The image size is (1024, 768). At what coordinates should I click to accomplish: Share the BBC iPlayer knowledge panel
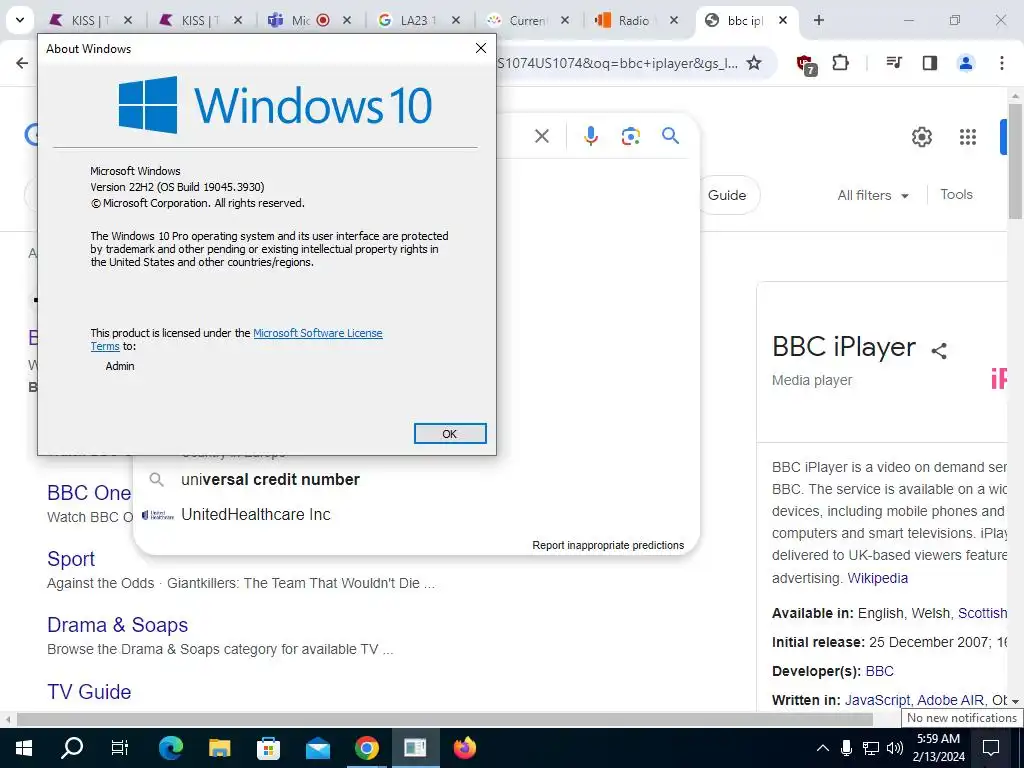(x=939, y=350)
